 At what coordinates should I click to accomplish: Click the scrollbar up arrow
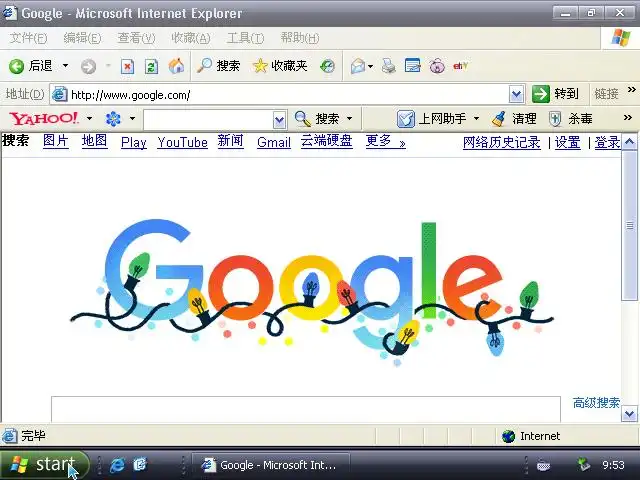(x=629, y=142)
